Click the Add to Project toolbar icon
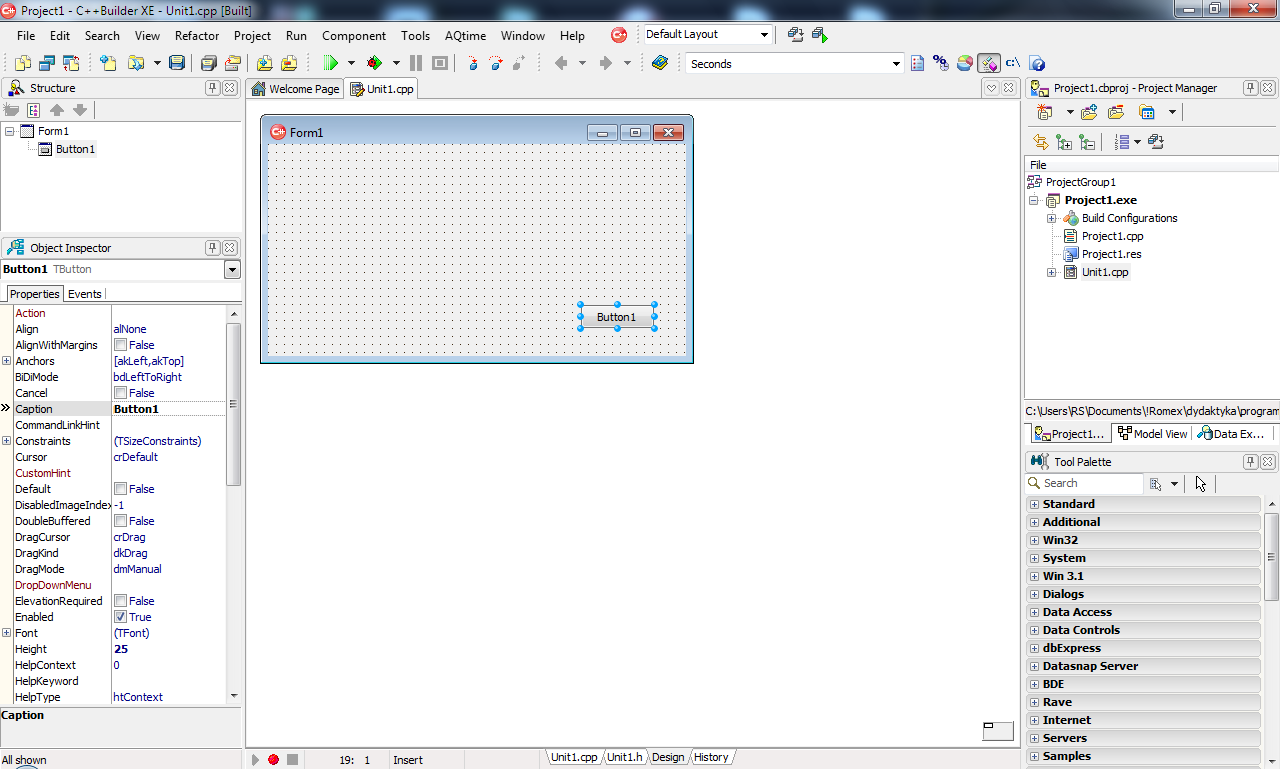 click(263, 63)
